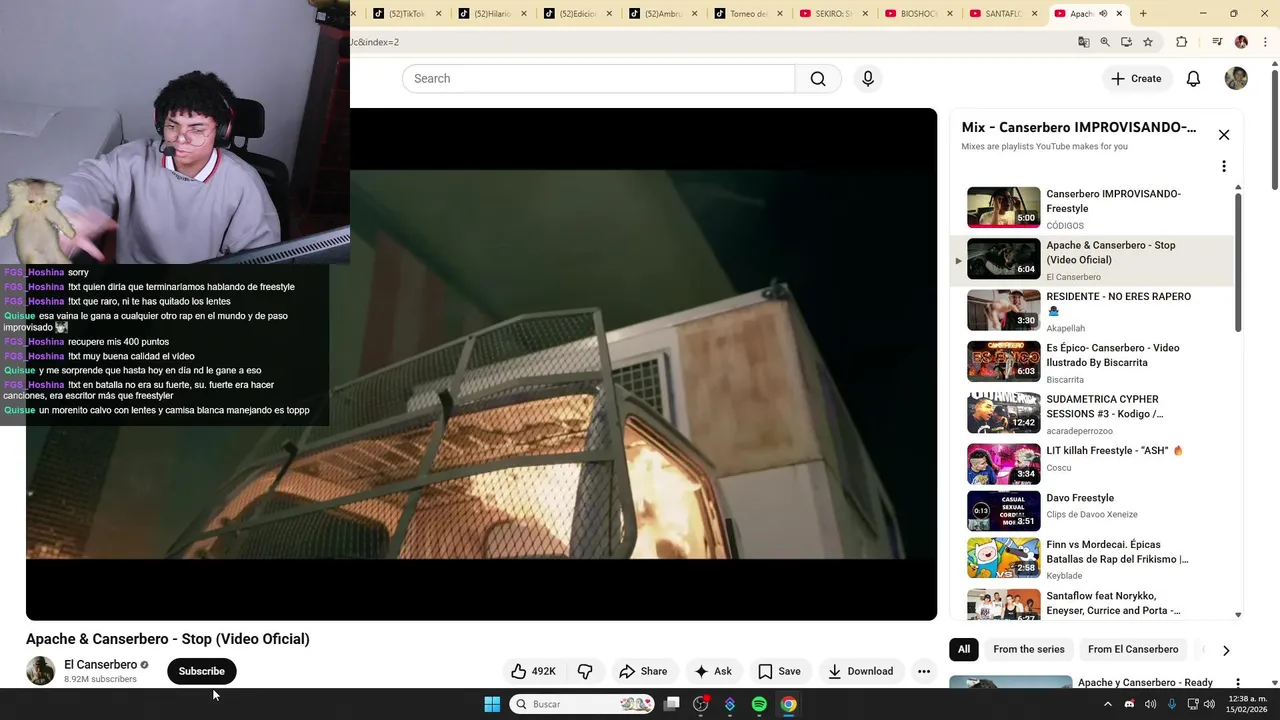Open Spotify from the taskbar
Image resolution: width=1280 pixels, height=720 pixels.
[759, 704]
